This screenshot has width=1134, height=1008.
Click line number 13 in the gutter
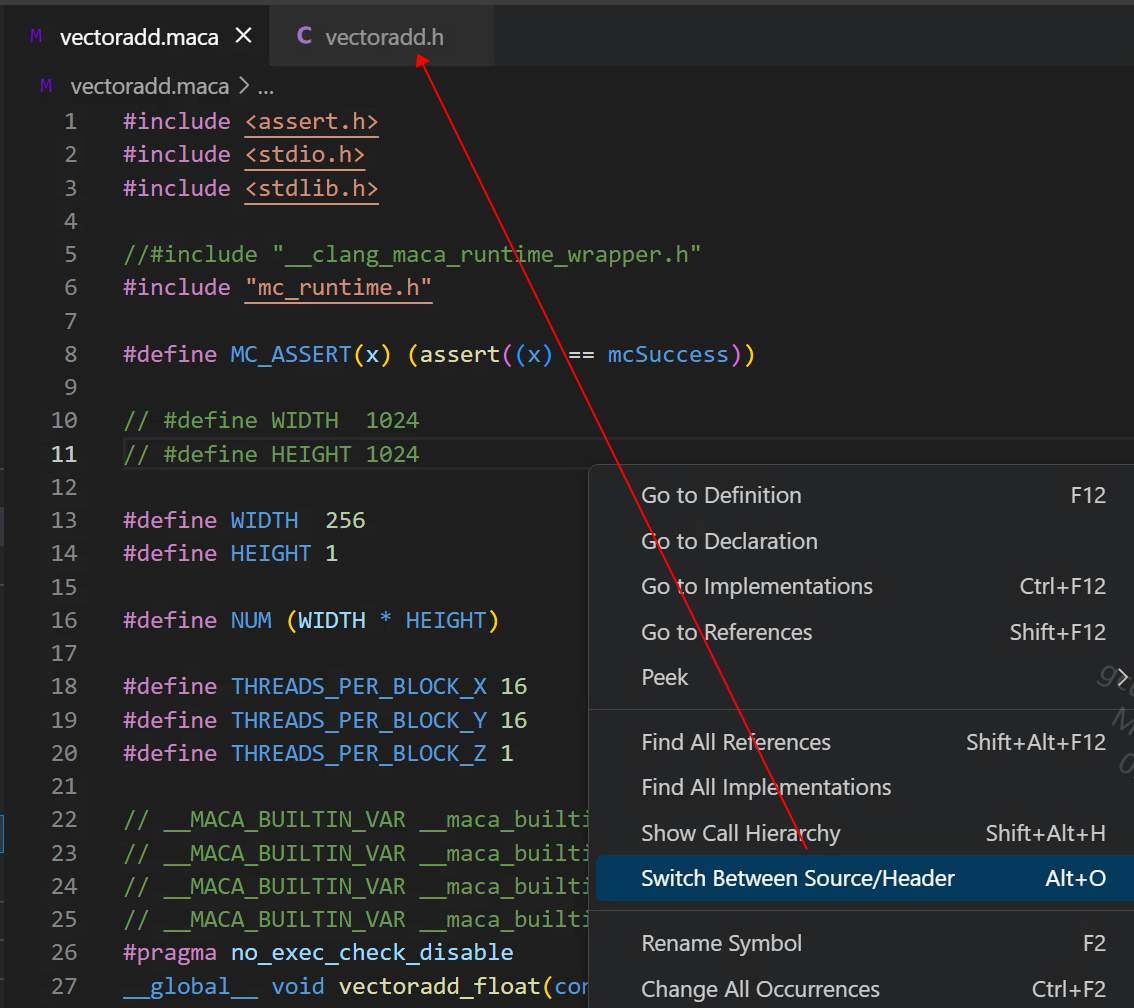pos(64,520)
